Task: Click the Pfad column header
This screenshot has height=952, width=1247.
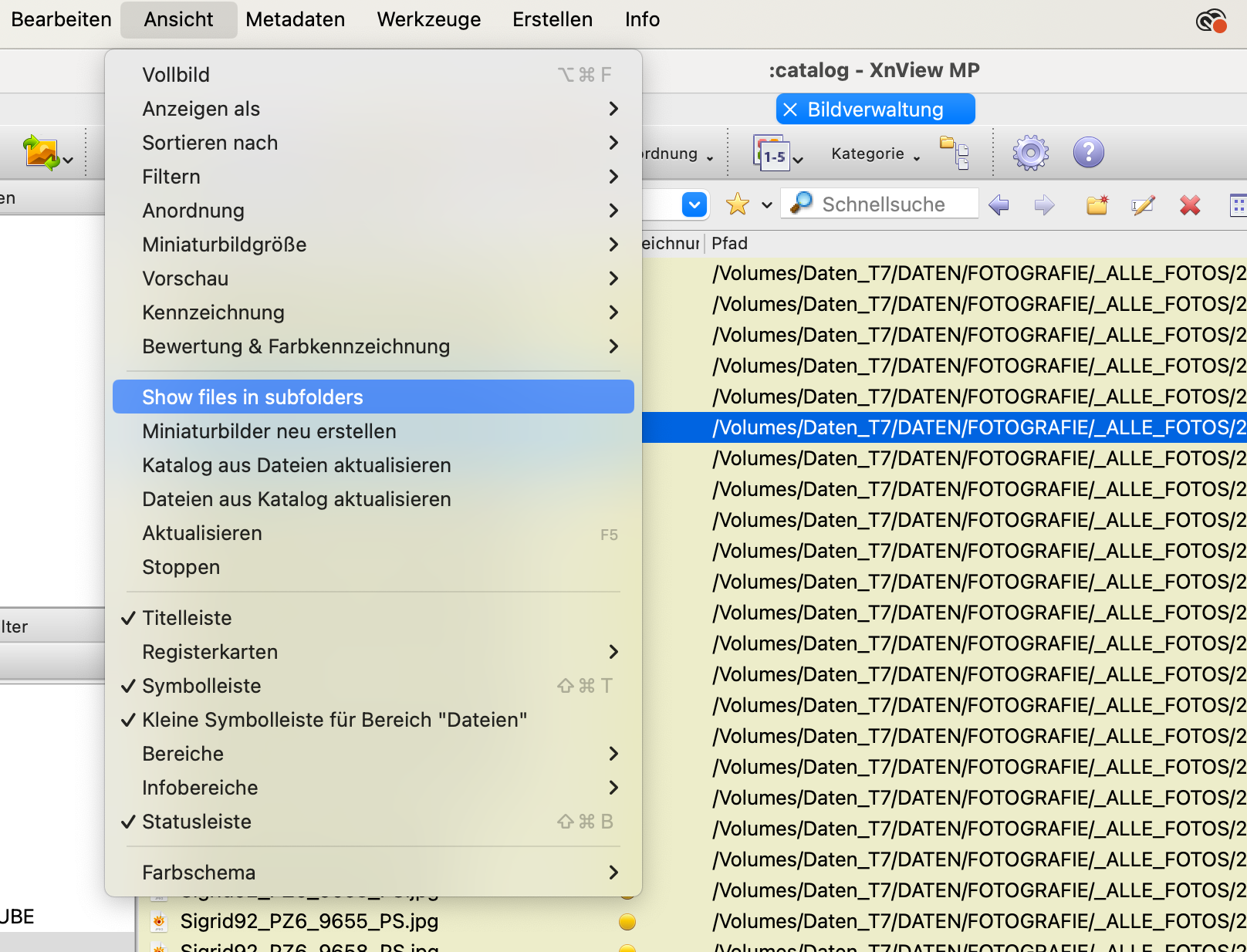Action: click(730, 244)
